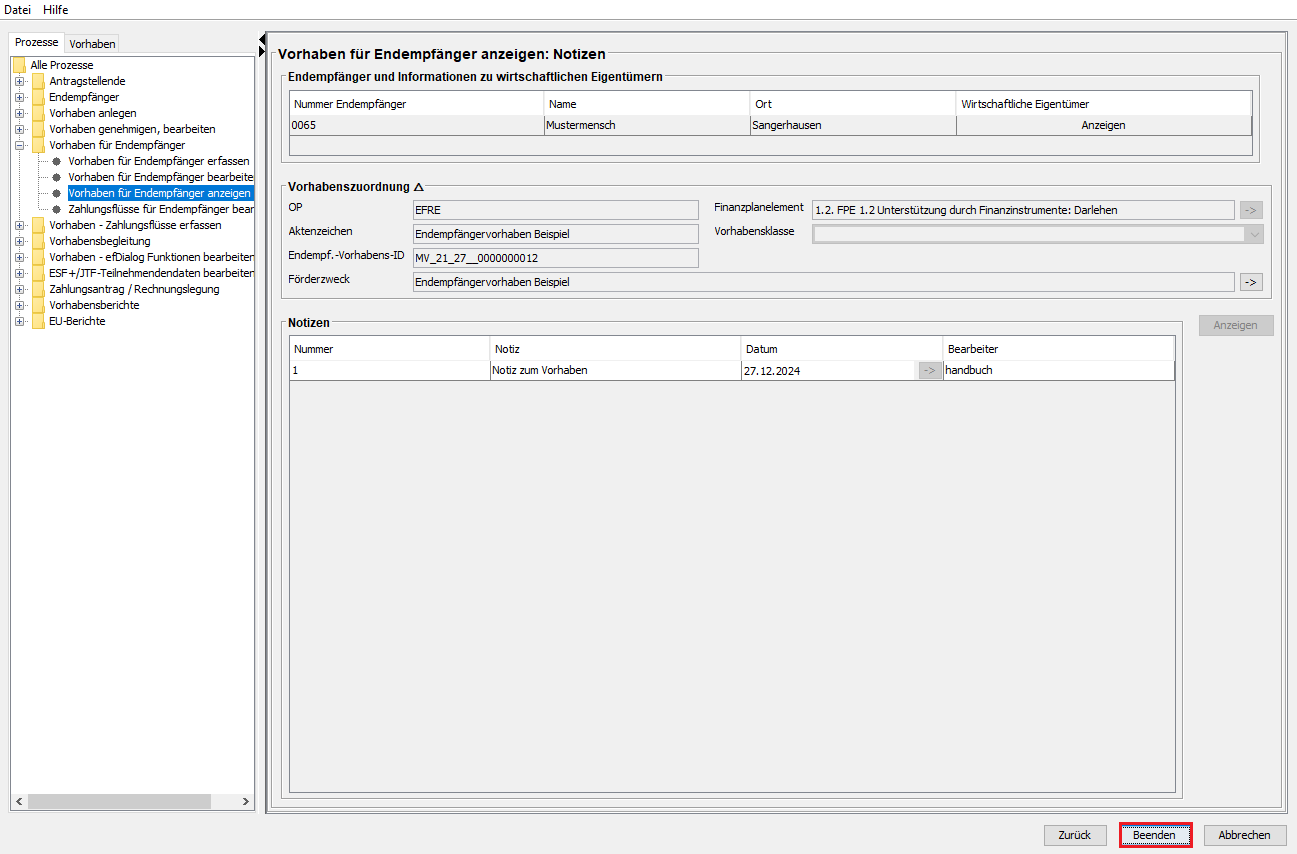1297x854 pixels.
Task: Expand the Vorhaben anlegen node
Action: click(x=19, y=113)
